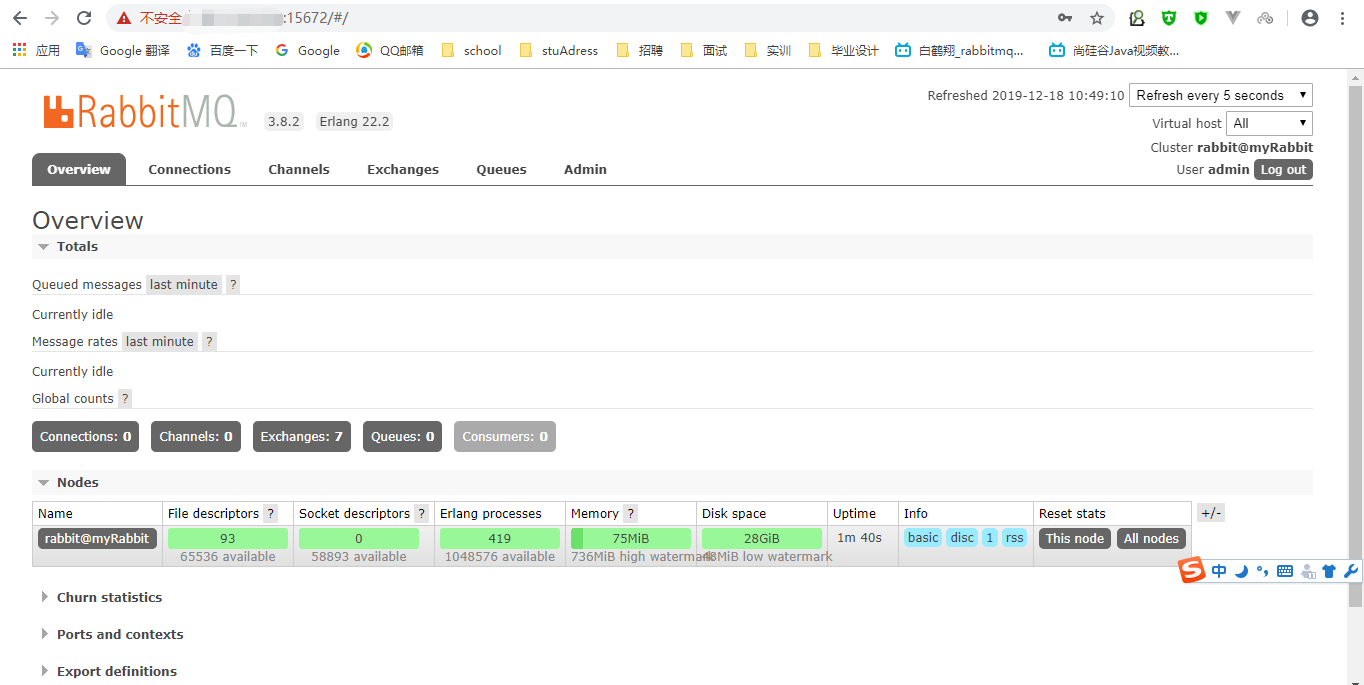1364x685 pixels.
Task: Open the saved password key icon
Action: [x=1065, y=18]
